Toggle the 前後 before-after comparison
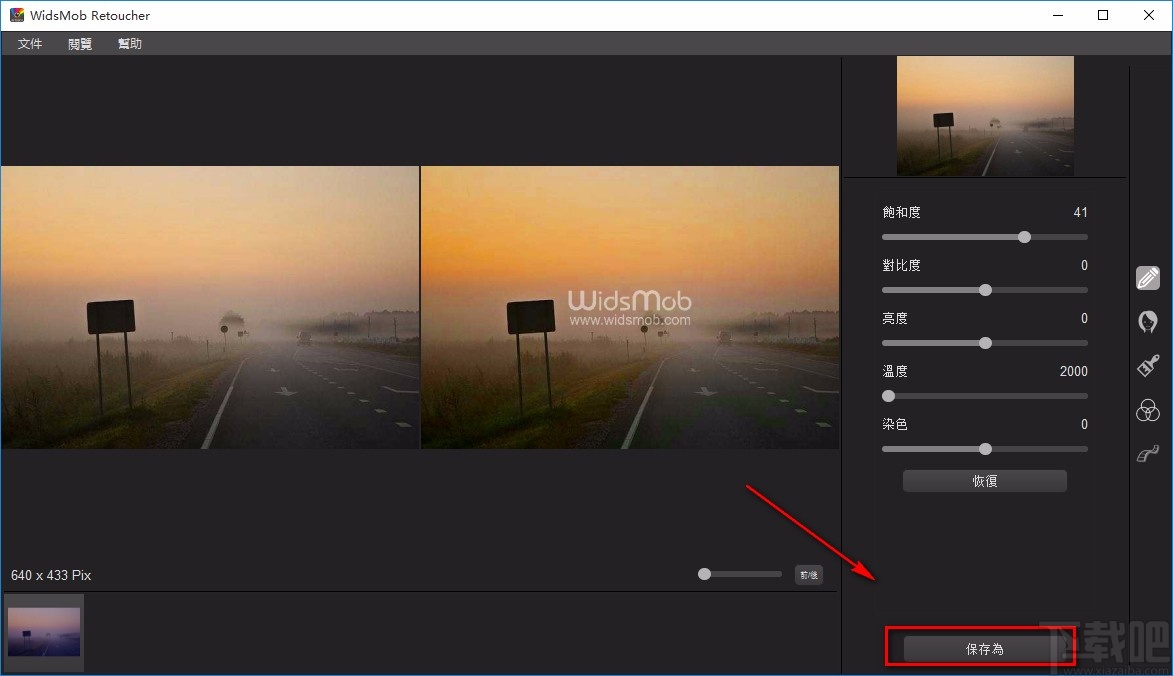The height and width of the screenshot is (676, 1173). click(809, 574)
